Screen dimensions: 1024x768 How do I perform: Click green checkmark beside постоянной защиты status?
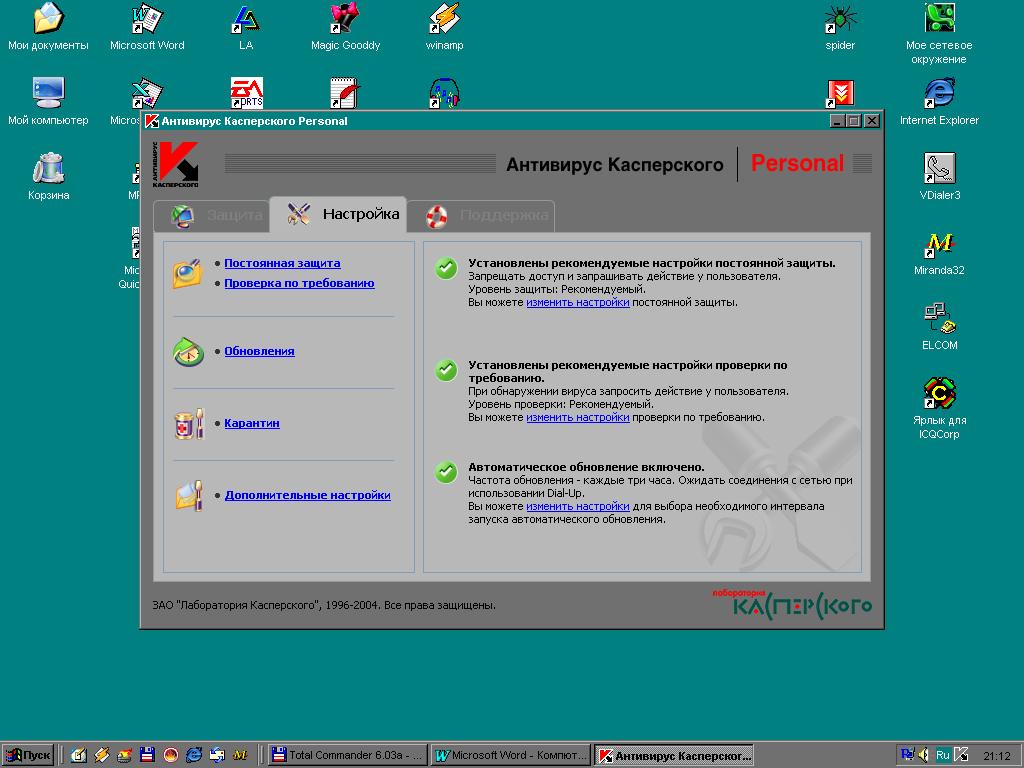point(446,268)
